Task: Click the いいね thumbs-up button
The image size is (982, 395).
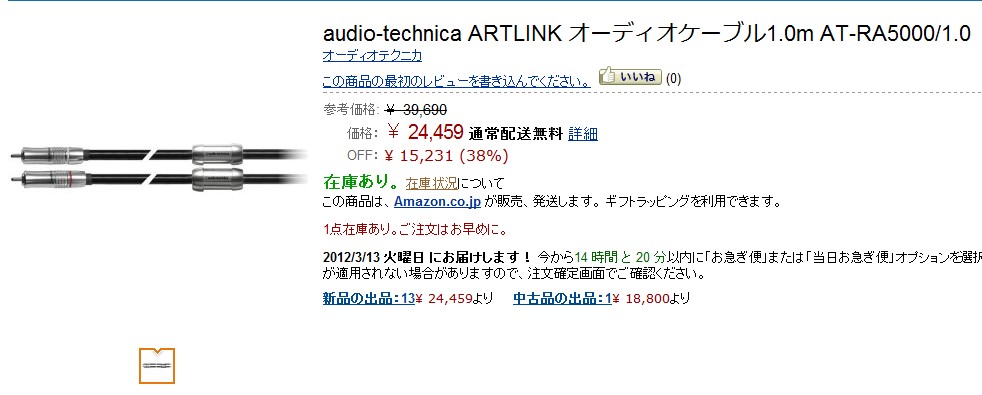Action: (x=630, y=76)
